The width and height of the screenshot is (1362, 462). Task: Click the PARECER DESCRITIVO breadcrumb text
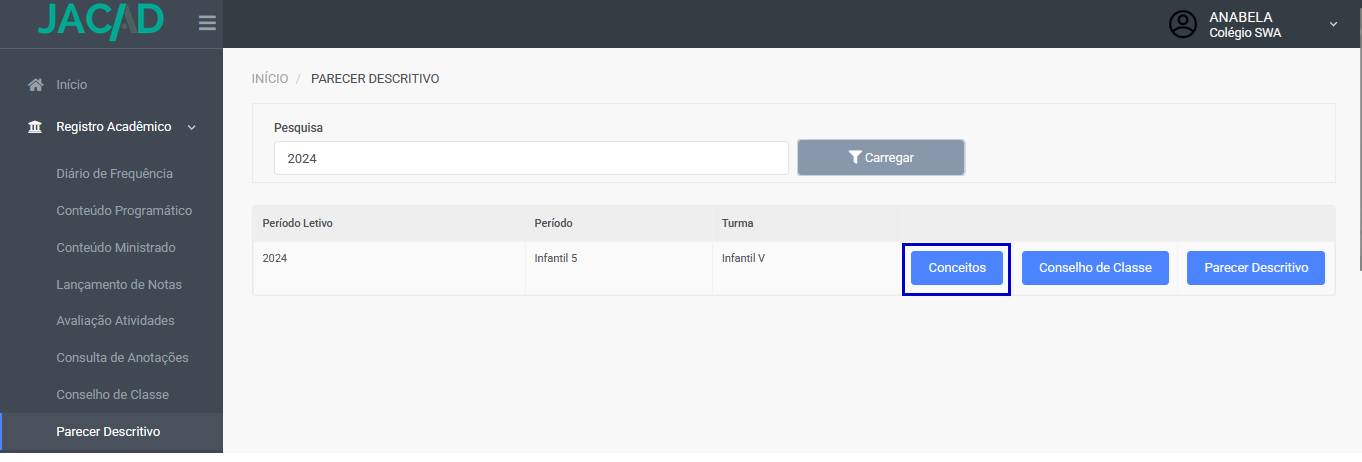coord(375,78)
